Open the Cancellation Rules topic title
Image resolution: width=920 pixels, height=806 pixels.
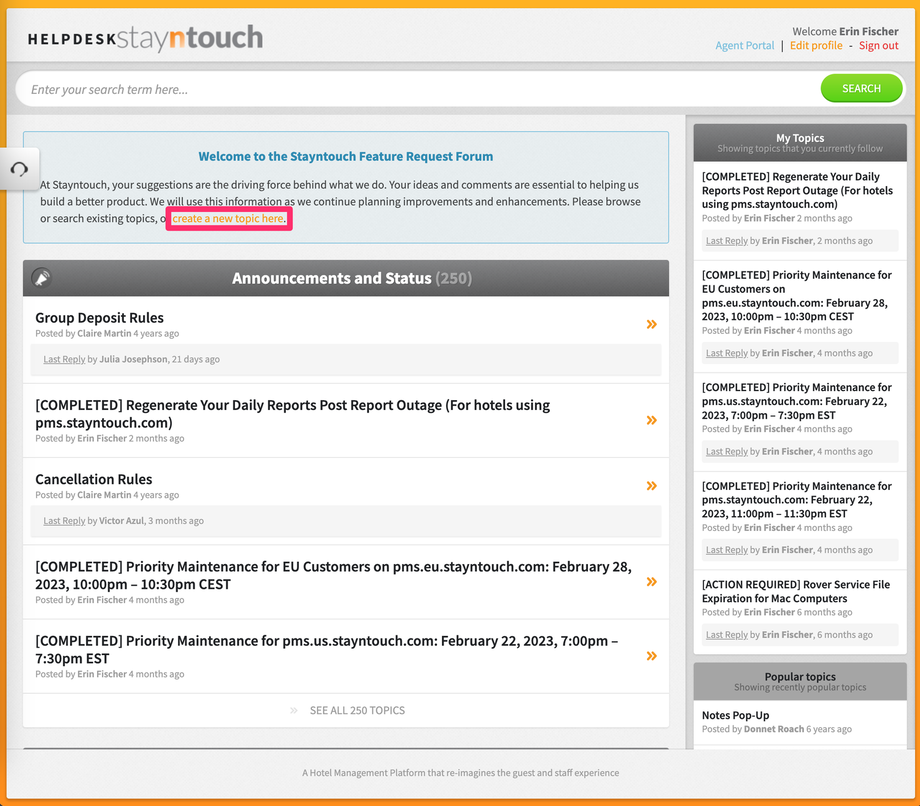(x=93, y=479)
